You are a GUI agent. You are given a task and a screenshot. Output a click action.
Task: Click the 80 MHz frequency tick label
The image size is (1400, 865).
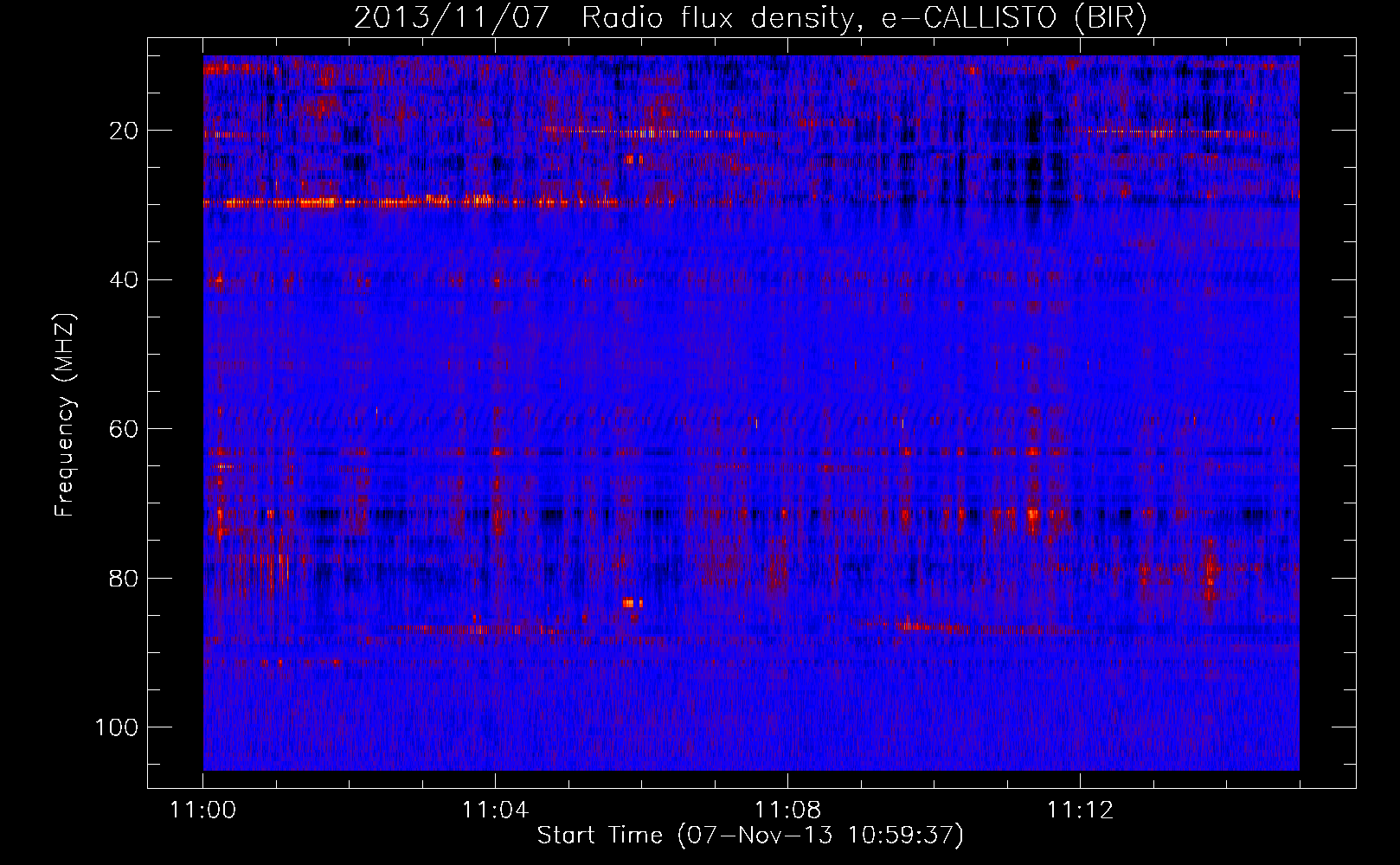coord(125,578)
